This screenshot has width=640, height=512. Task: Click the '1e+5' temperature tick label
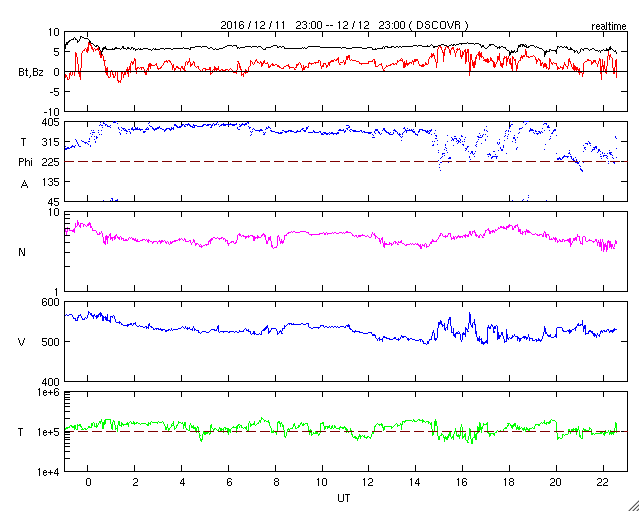[48, 432]
